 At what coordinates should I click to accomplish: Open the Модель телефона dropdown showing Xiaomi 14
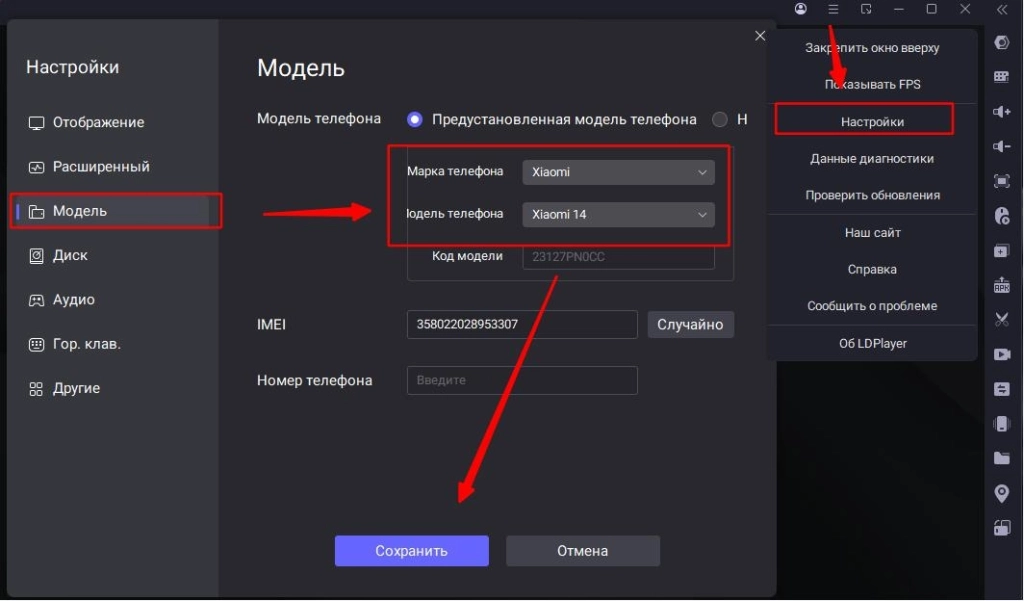617,214
